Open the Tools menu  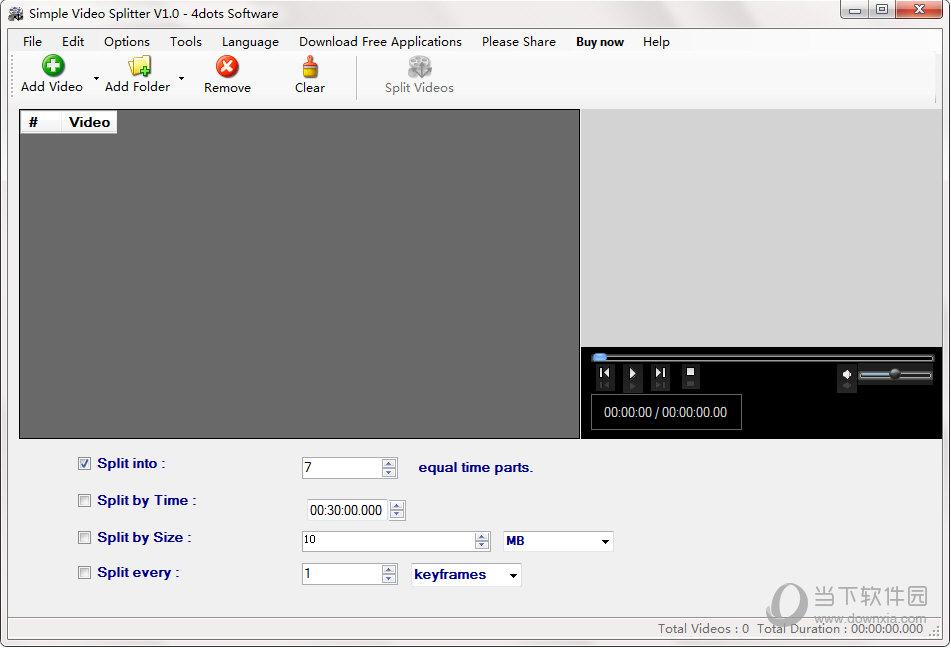(186, 42)
